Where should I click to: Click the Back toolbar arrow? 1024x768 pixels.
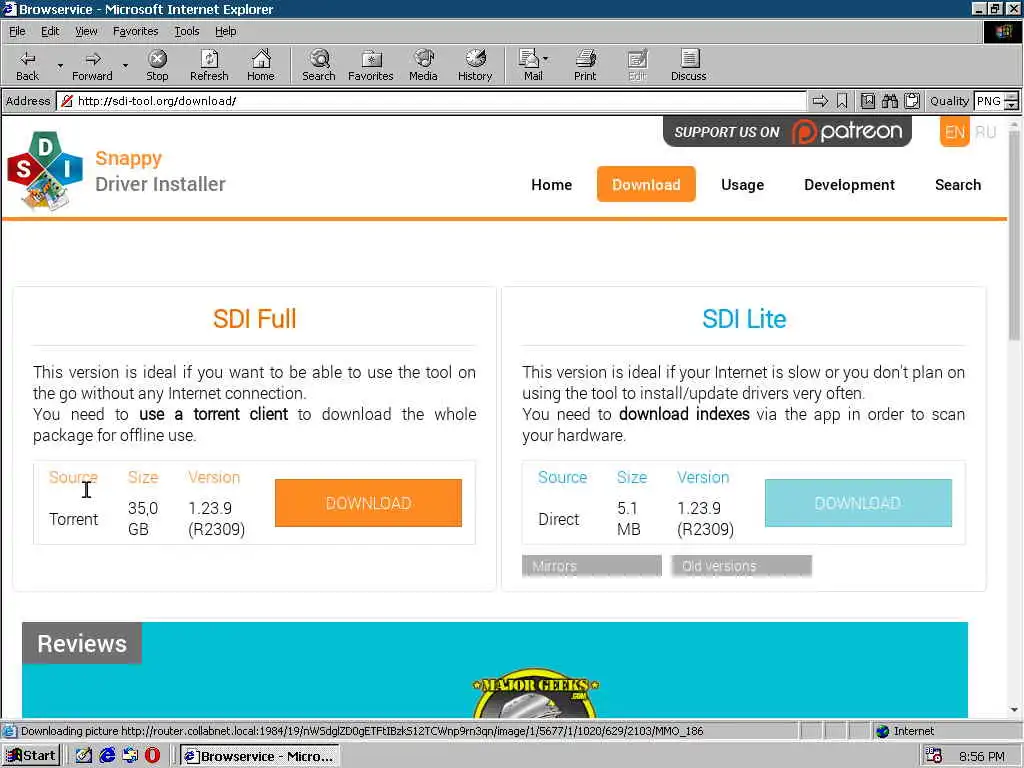(27, 65)
